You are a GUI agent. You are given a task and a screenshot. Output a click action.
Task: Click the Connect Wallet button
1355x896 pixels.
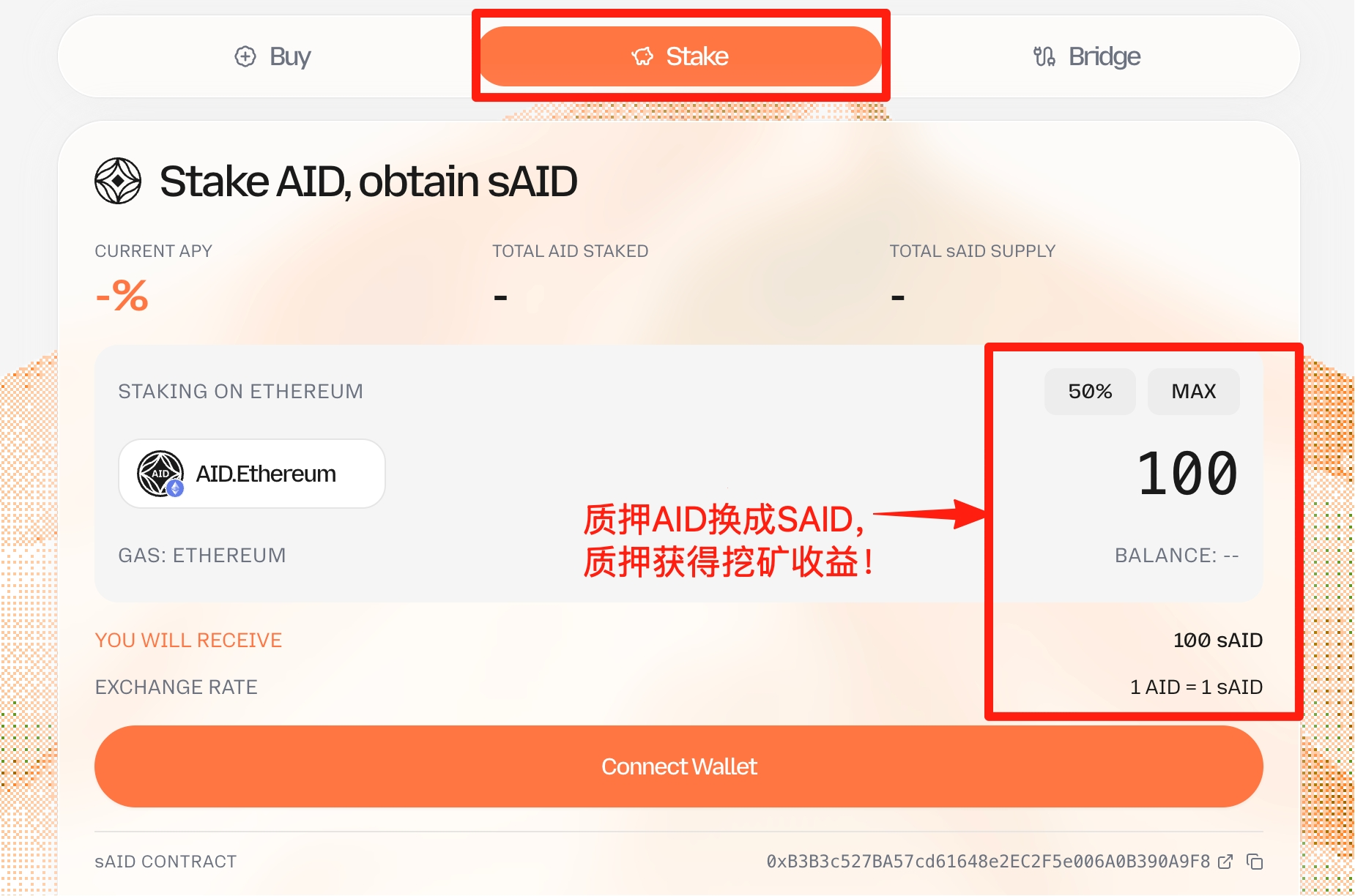pos(679,766)
